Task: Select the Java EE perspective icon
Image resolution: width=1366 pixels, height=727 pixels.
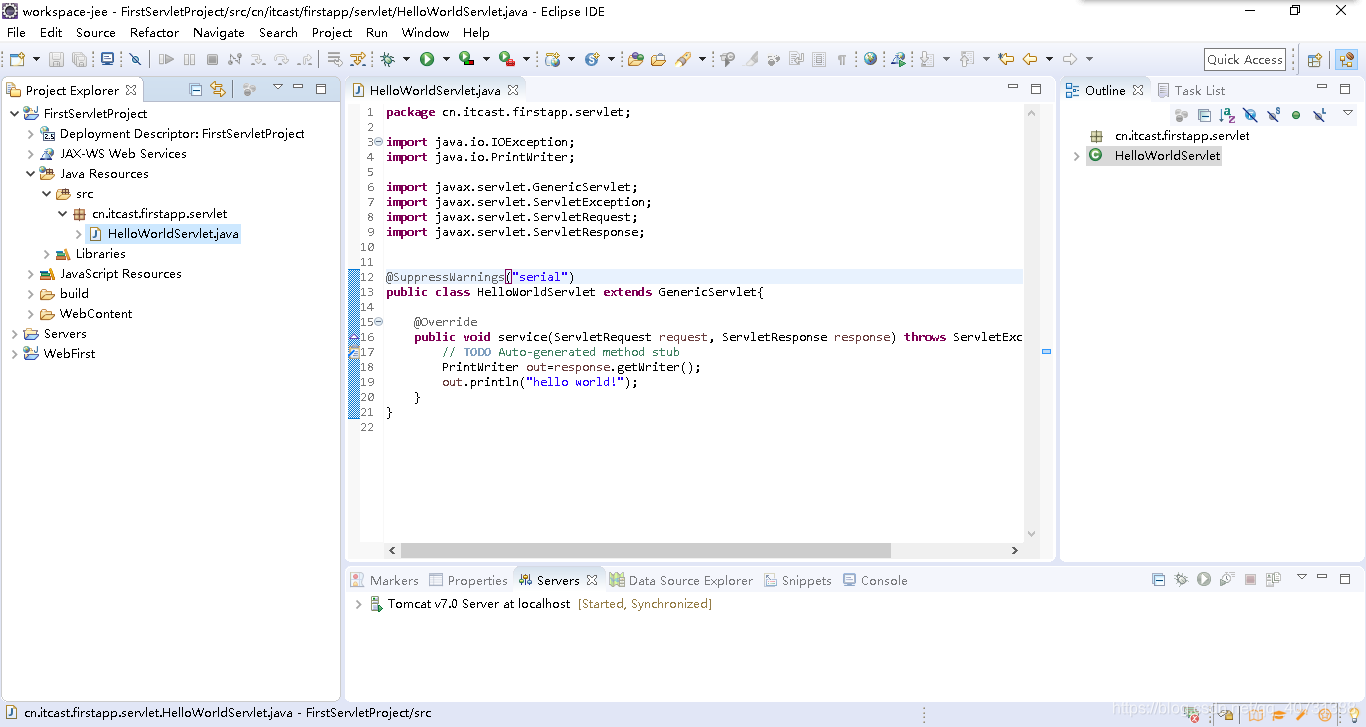Action: coord(1346,59)
